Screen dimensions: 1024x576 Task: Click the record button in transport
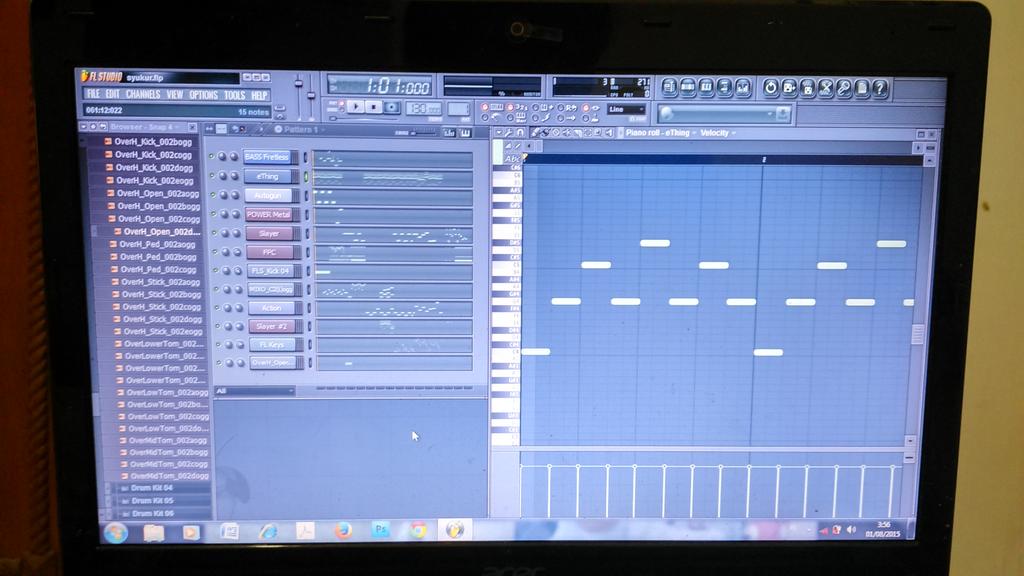point(392,106)
